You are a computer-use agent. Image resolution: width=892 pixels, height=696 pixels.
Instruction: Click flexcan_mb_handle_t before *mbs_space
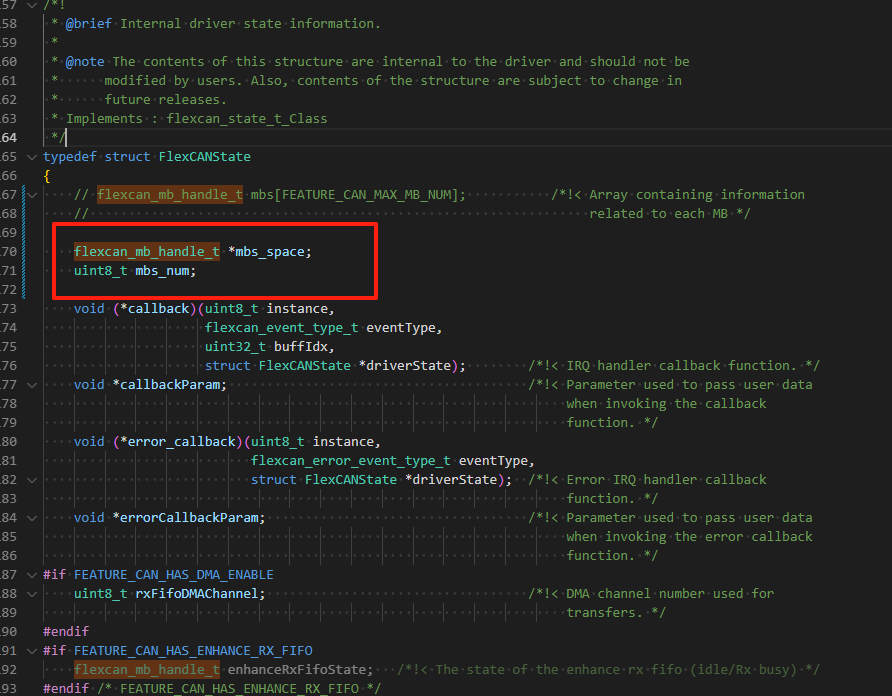pos(147,252)
